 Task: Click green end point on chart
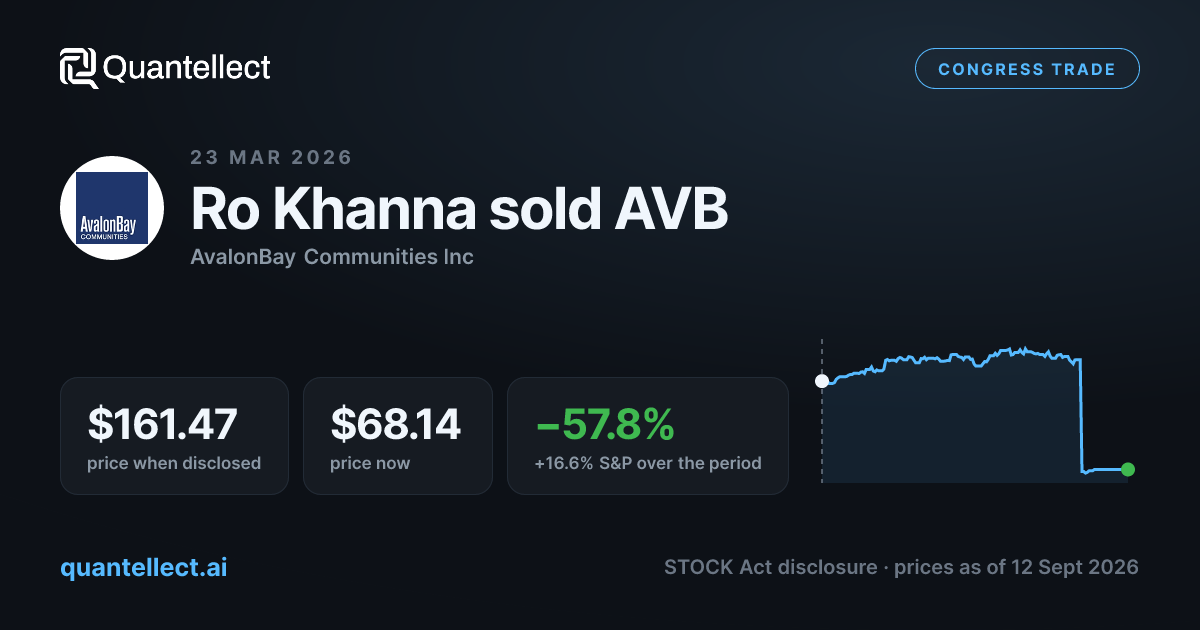point(1128,469)
